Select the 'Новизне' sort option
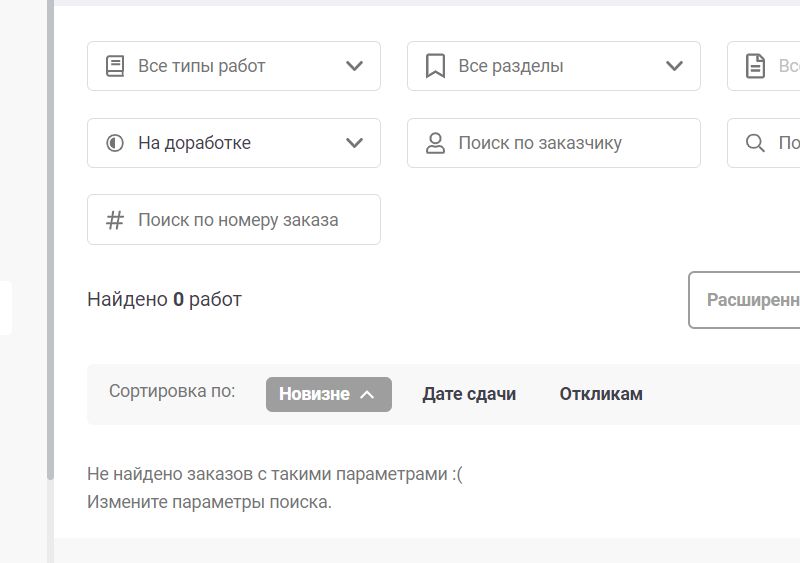The width and height of the screenshot is (800, 563). pyautogui.click(x=314, y=394)
